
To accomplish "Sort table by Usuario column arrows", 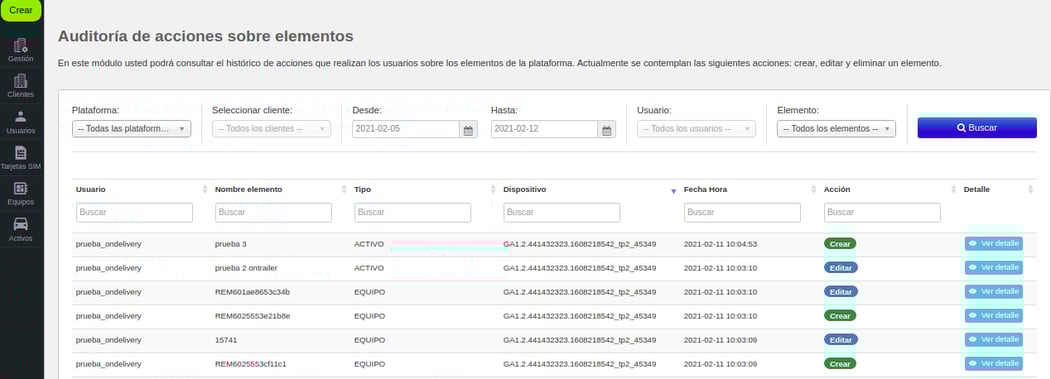I will (x=205, y=190).
